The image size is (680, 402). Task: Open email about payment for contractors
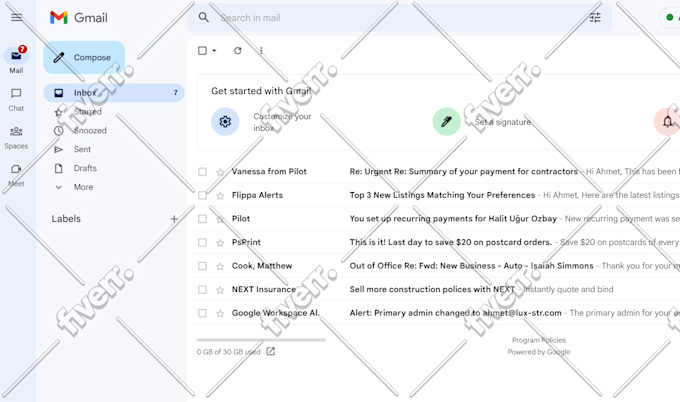pos(434,172)
